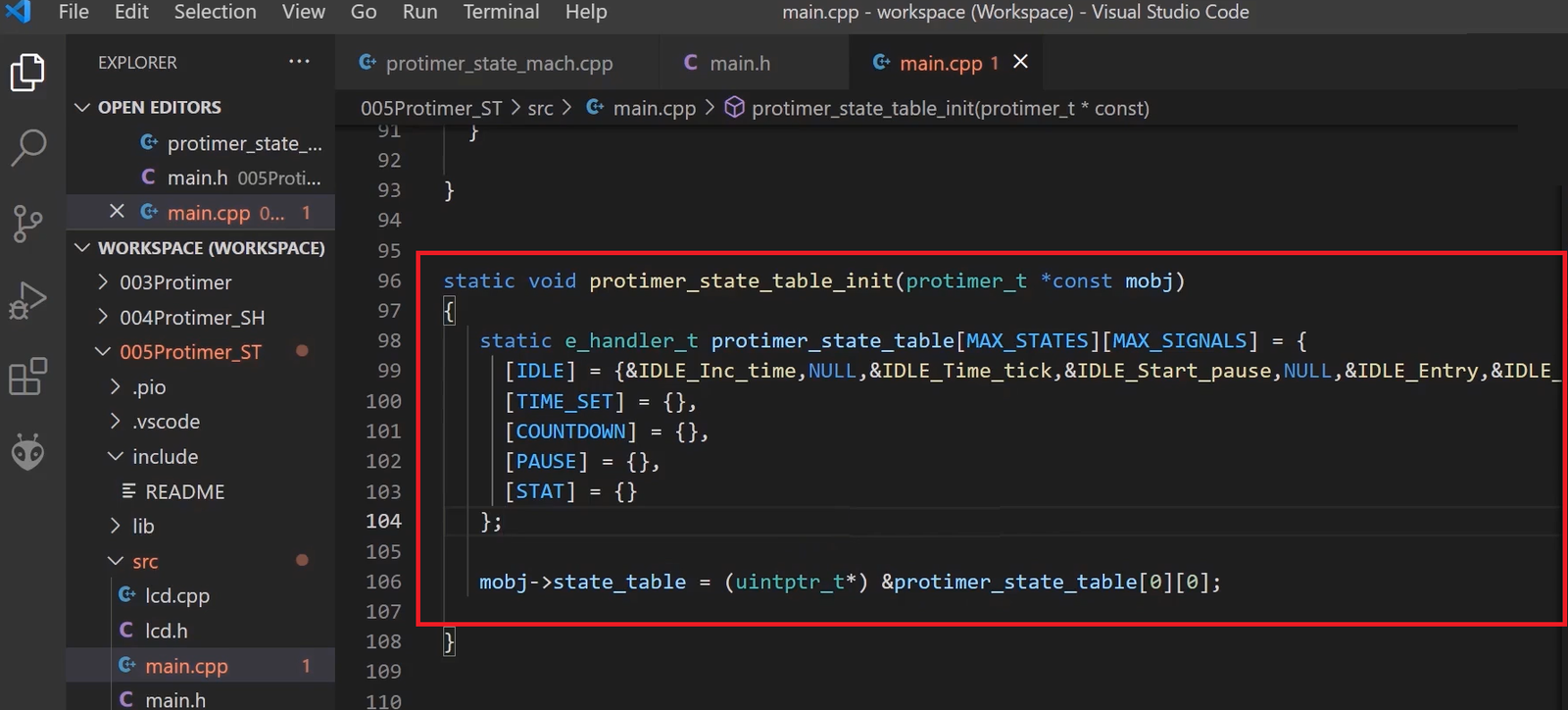Image resolution: width=1568 pixels, height=710 pixels.
Task: Click [PAUSE] in the code
Action: [546, 461]
